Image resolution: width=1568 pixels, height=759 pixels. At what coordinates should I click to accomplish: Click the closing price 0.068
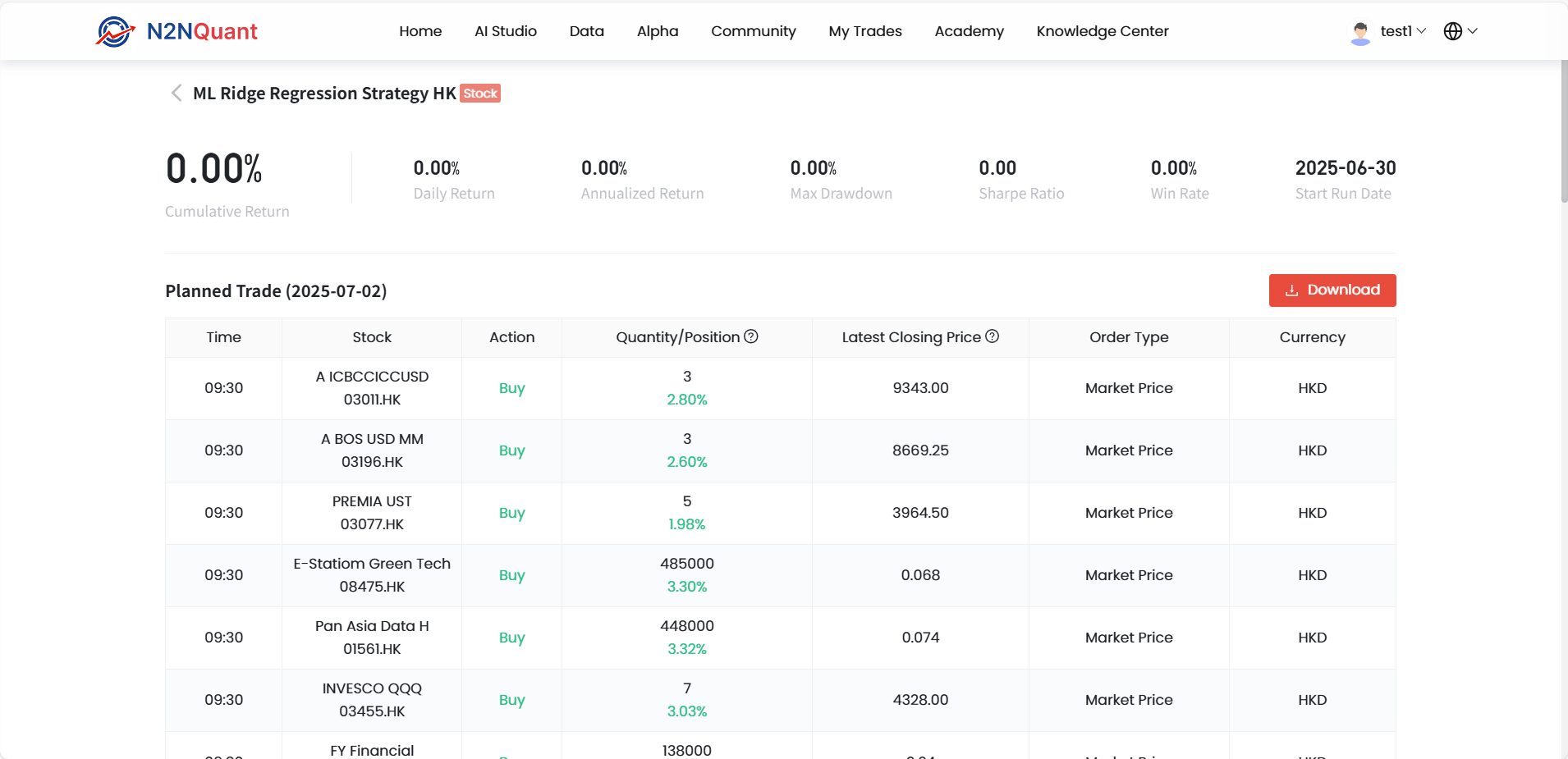(x=920, y=575)
